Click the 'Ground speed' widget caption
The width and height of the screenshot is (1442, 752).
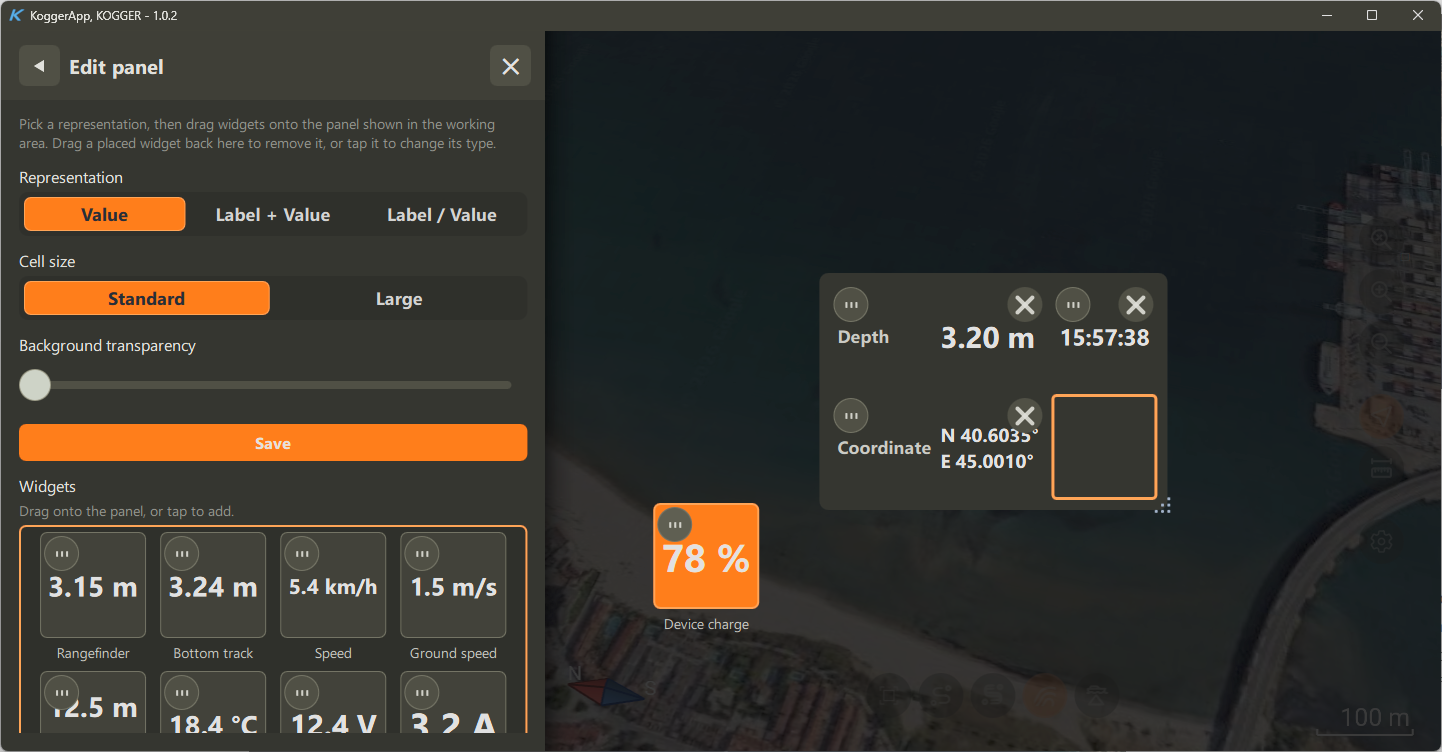453,653
